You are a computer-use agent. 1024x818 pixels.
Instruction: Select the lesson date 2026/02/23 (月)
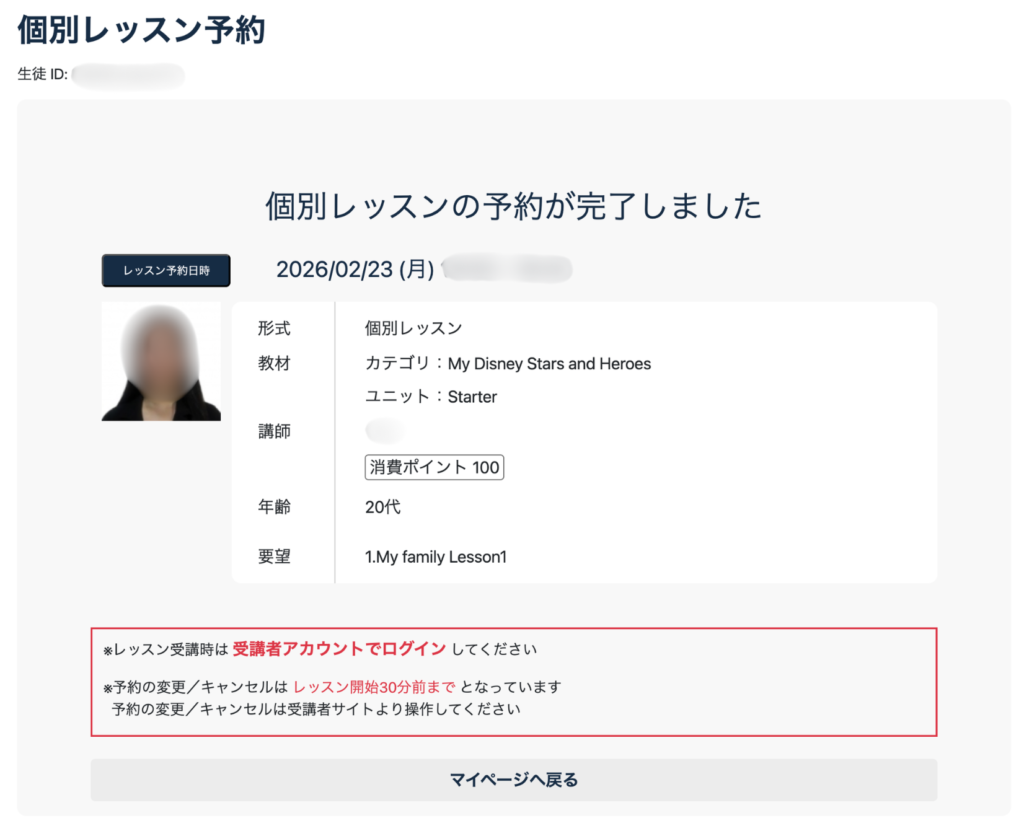coord(354,270)
